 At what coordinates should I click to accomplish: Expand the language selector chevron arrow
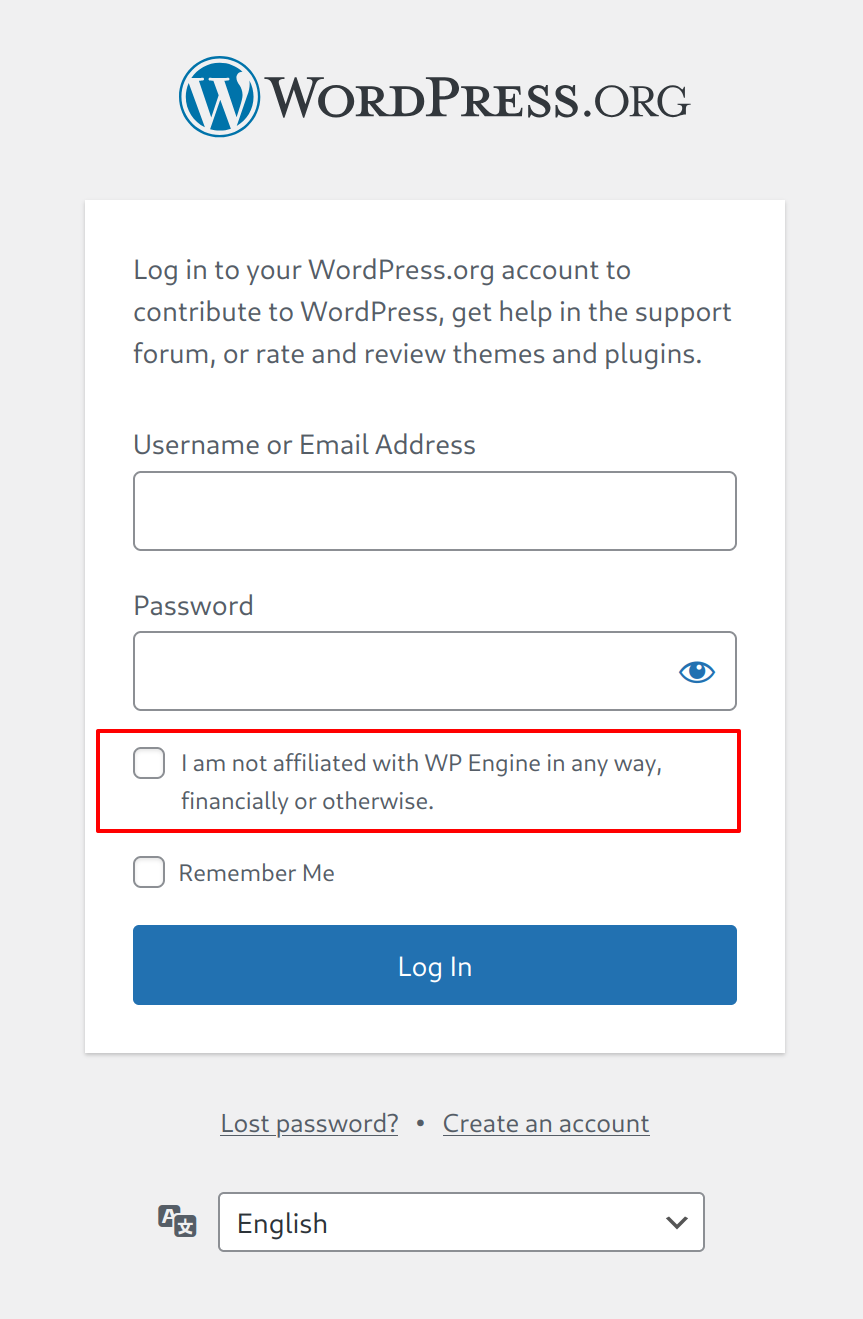[x=677, y=1222]
